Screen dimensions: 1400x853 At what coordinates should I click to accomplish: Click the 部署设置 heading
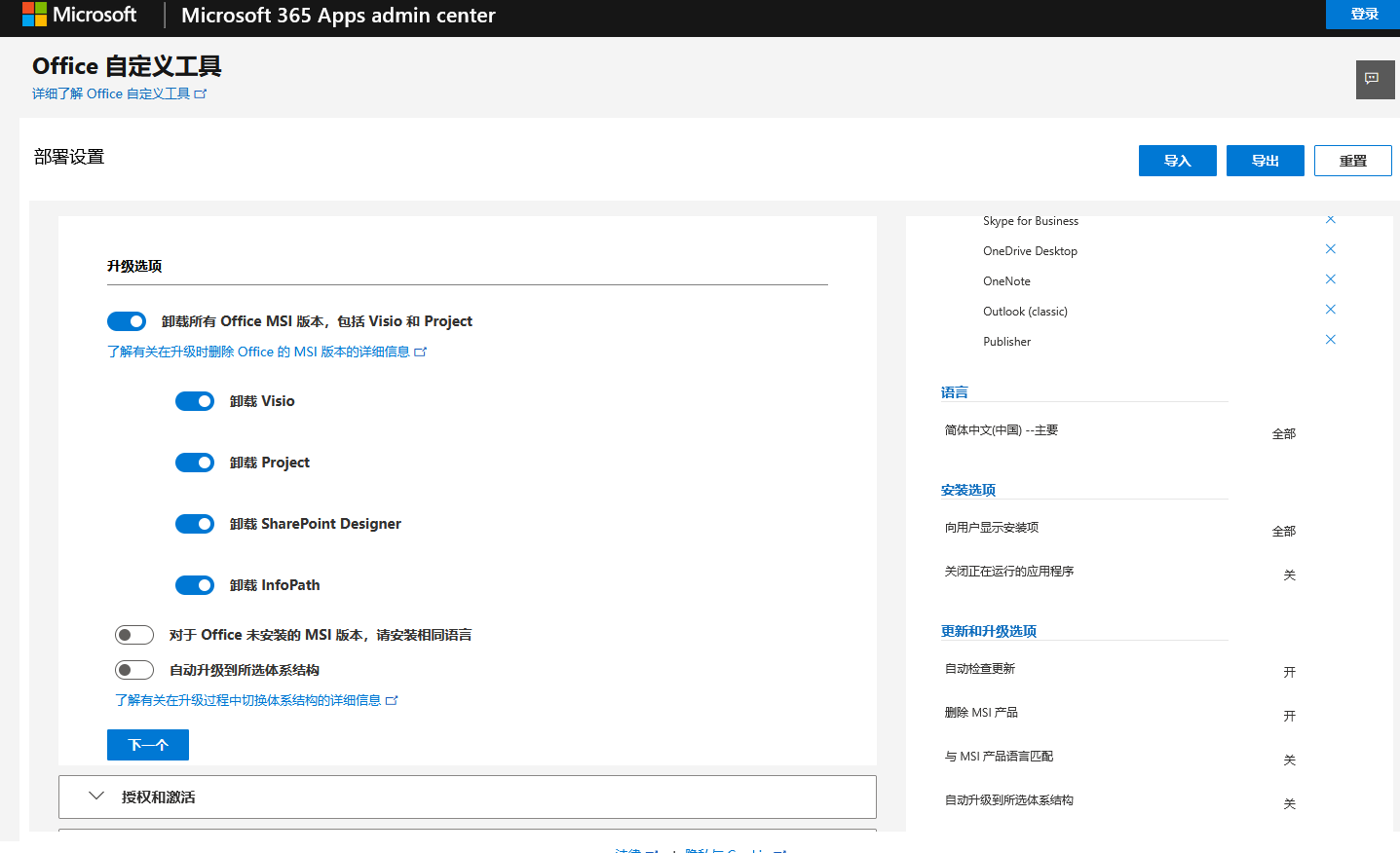point(69,157)
